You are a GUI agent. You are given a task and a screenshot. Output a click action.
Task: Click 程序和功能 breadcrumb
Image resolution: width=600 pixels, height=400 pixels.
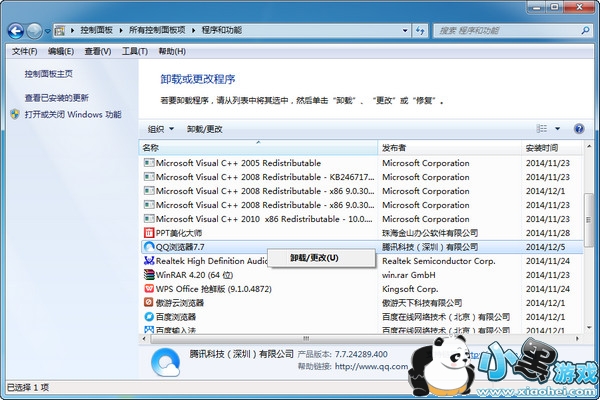pos(222,30)
